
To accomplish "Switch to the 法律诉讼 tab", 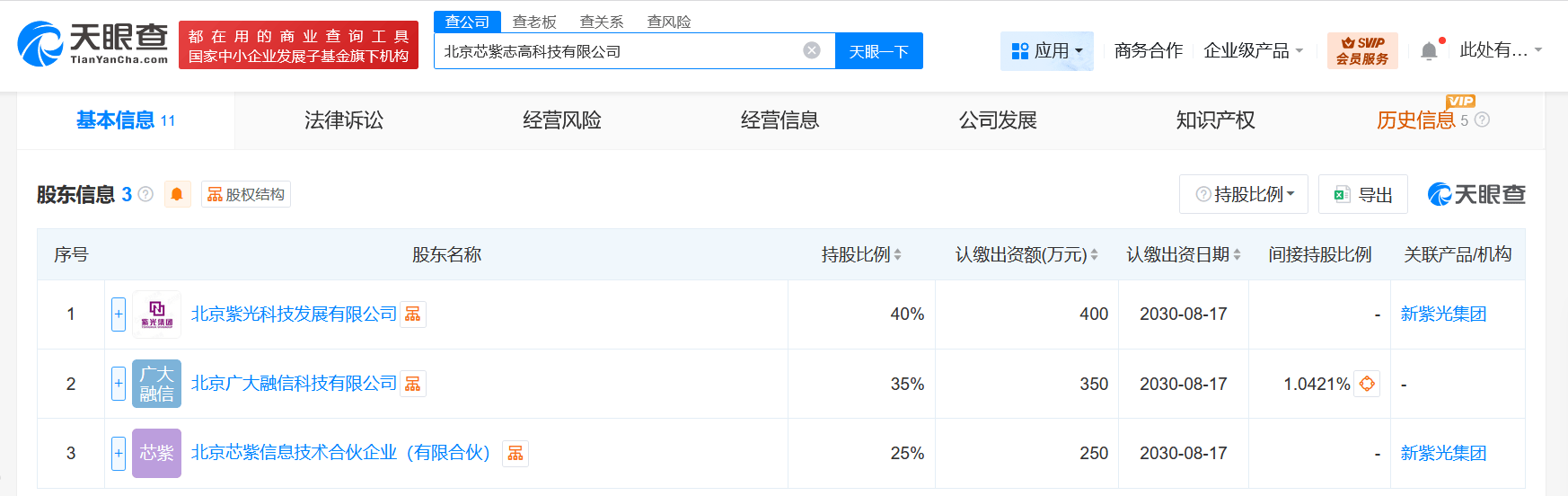I will tap(344, 120).
